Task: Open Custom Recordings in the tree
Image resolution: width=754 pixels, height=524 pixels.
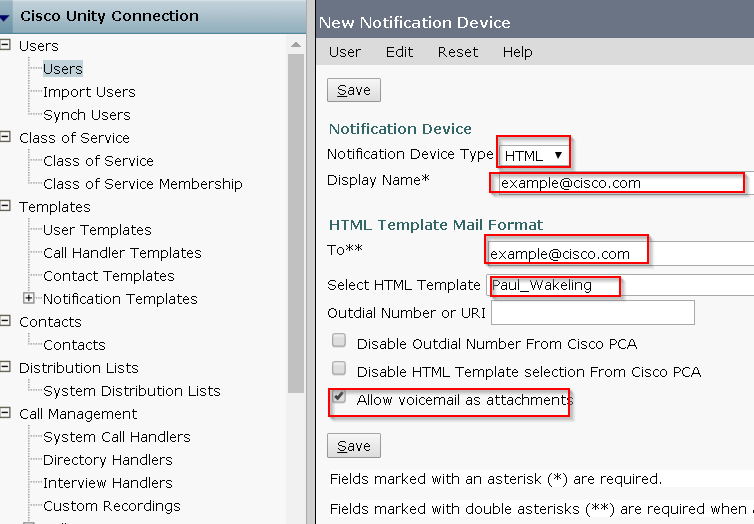Action: point(112,506)
